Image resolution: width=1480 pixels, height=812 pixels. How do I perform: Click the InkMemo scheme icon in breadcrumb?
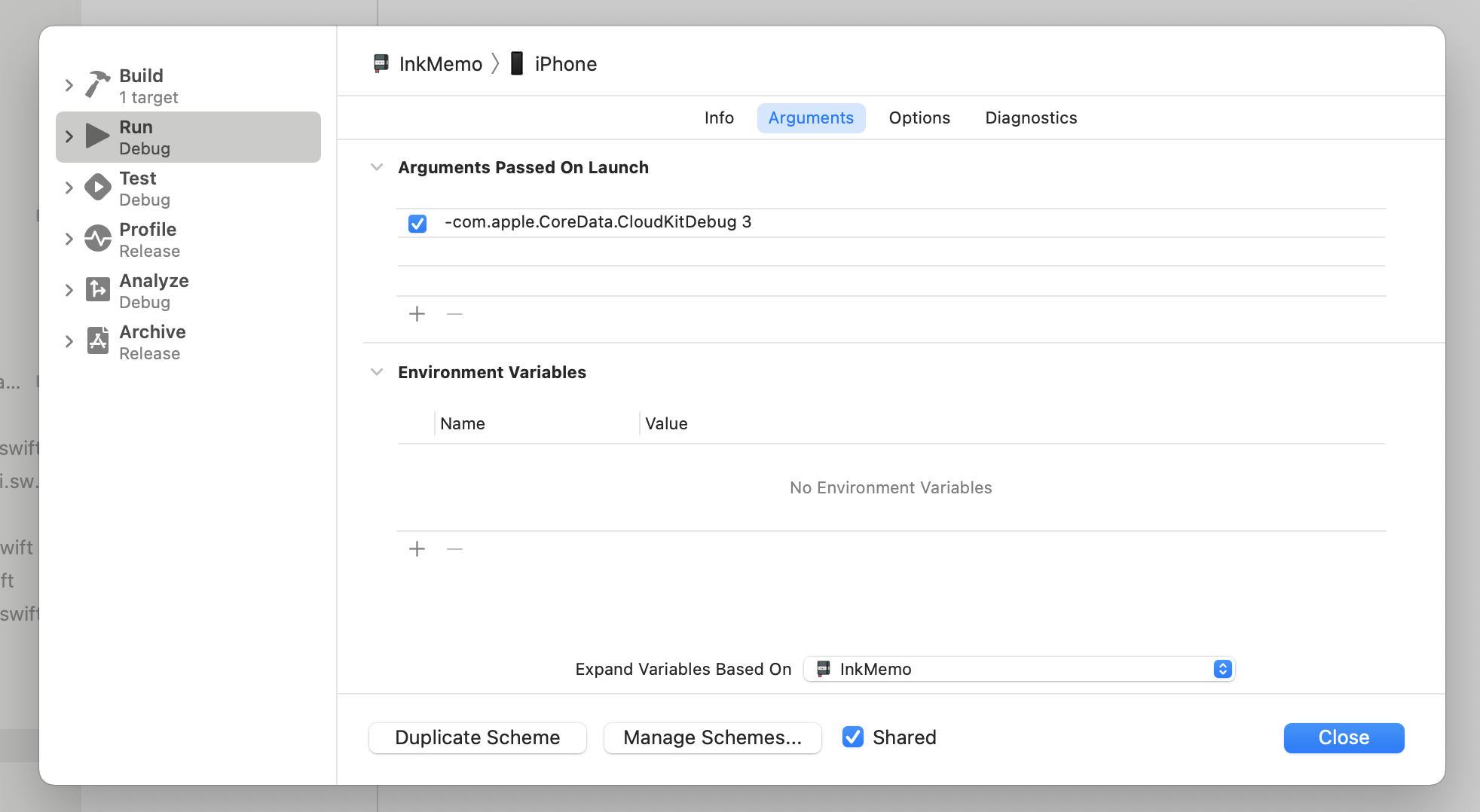[x=381, y=63]
